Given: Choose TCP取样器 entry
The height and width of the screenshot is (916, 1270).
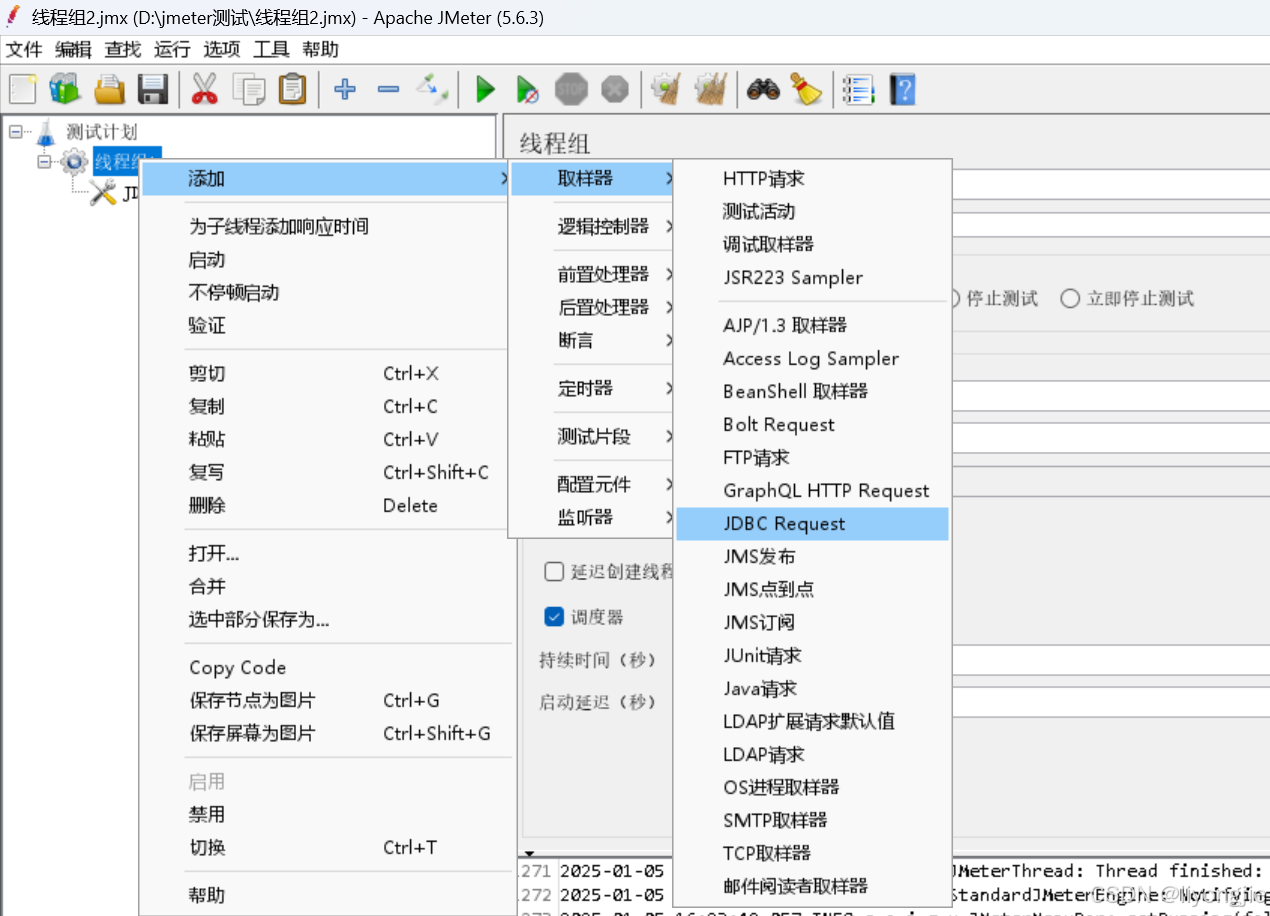Looking at the screenshot, I should click(x=812, y=853).
